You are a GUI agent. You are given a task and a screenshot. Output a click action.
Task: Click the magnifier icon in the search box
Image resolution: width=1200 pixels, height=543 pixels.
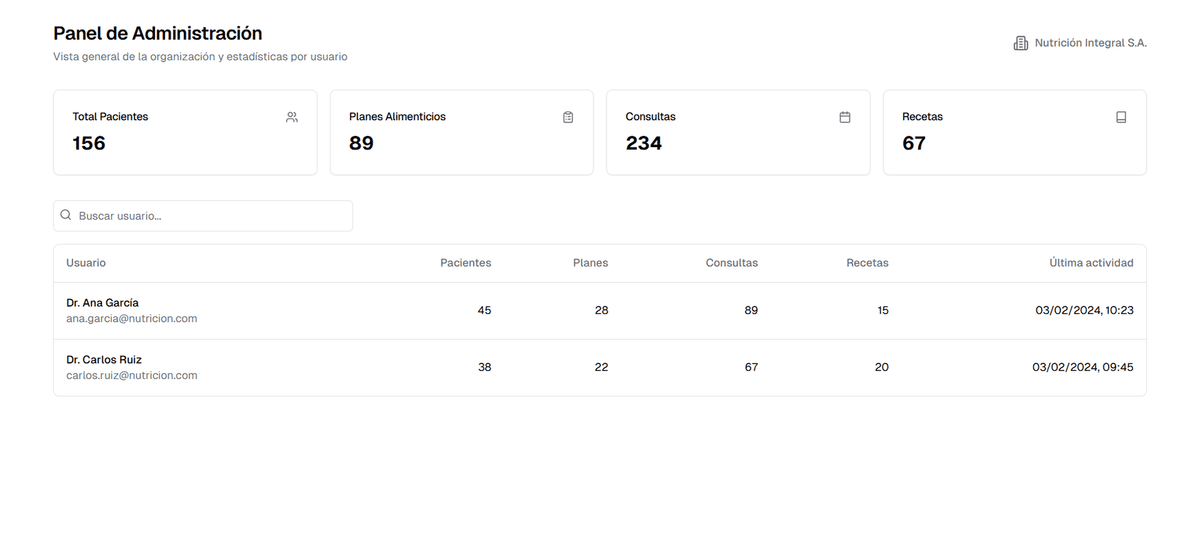tap(66, 215)
